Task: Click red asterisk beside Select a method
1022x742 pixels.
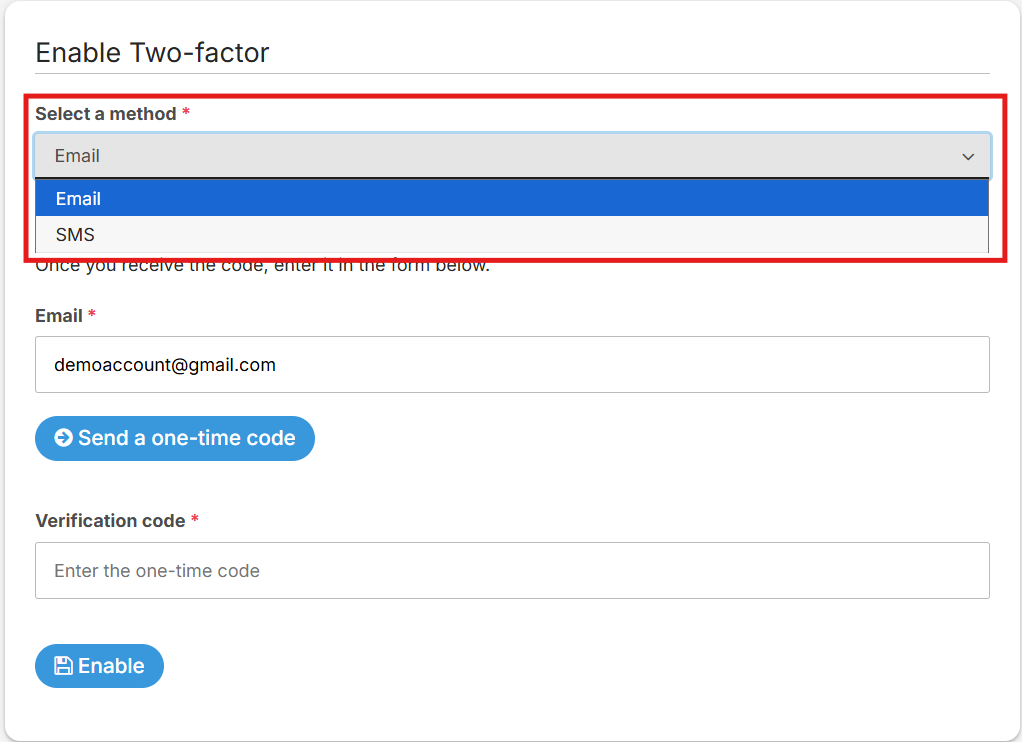Action: click(186, 114)
